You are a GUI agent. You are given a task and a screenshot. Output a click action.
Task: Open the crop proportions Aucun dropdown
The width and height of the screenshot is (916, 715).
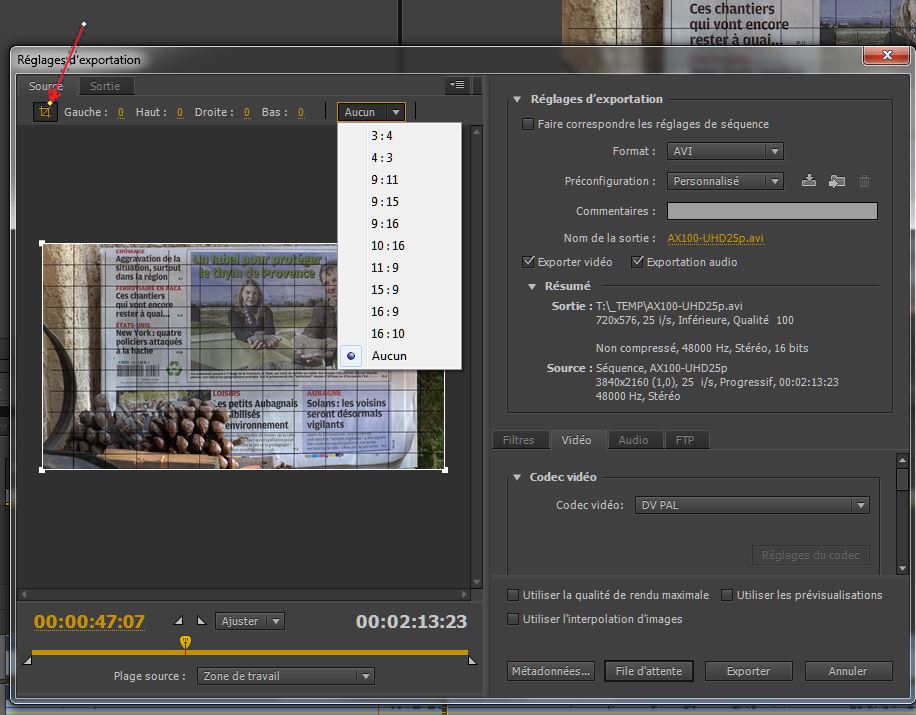(371, 112)
